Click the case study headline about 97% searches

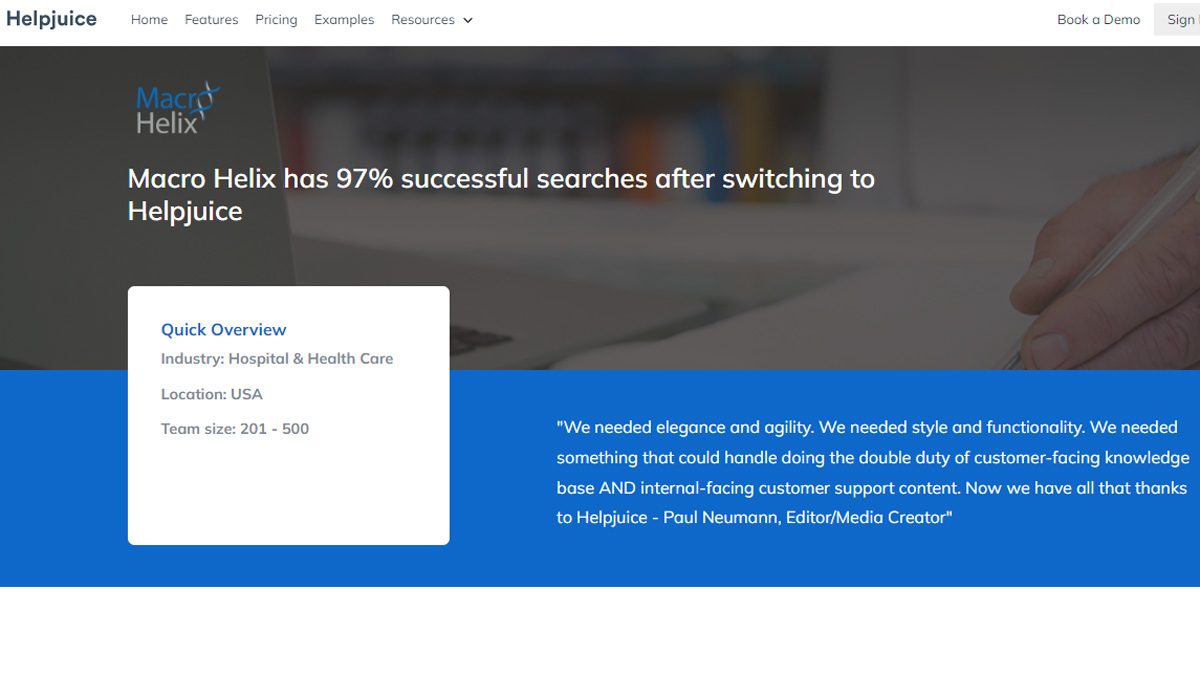click(500, 194)
